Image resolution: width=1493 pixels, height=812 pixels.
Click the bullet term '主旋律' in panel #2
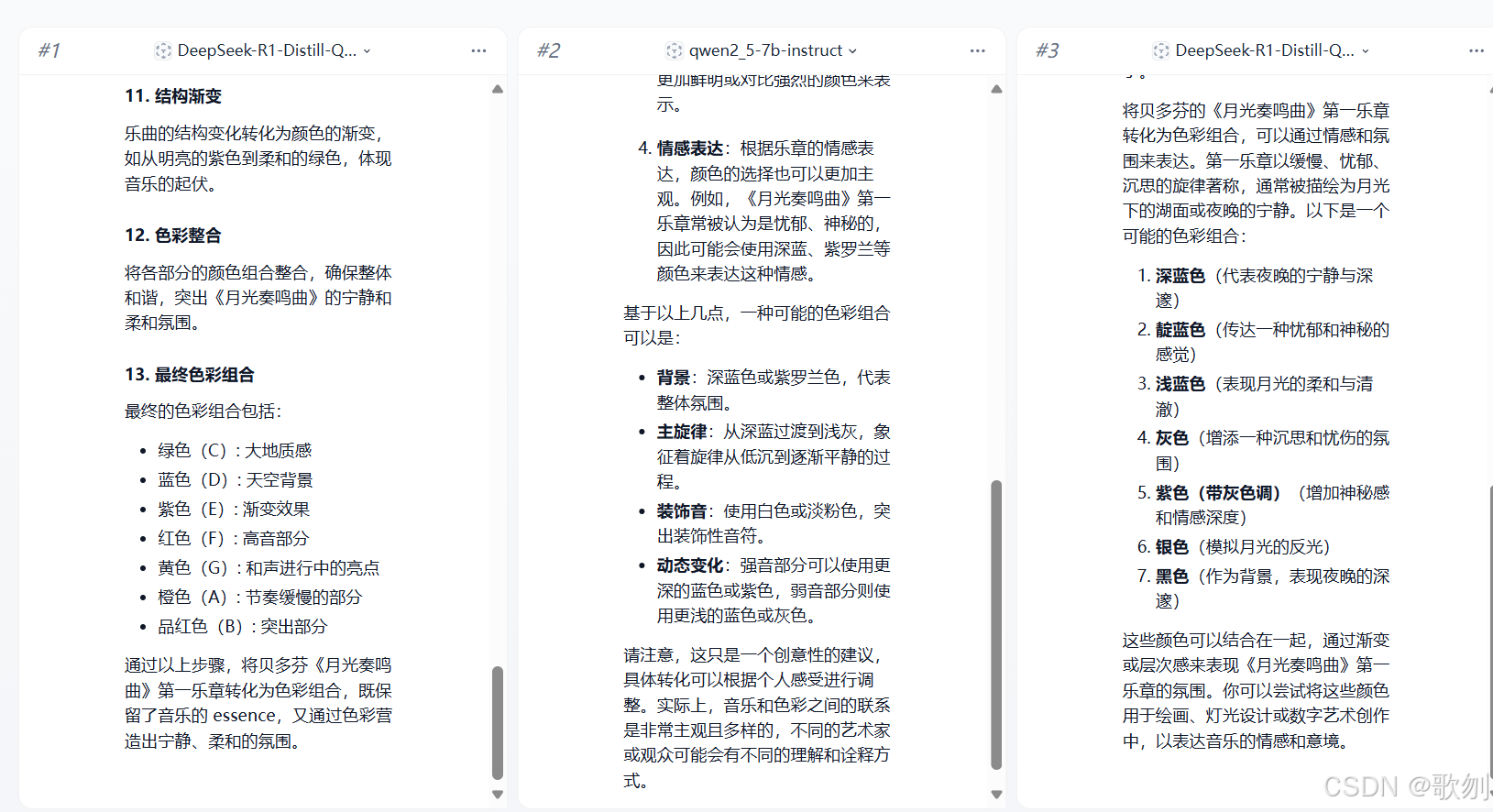point(682,432)
